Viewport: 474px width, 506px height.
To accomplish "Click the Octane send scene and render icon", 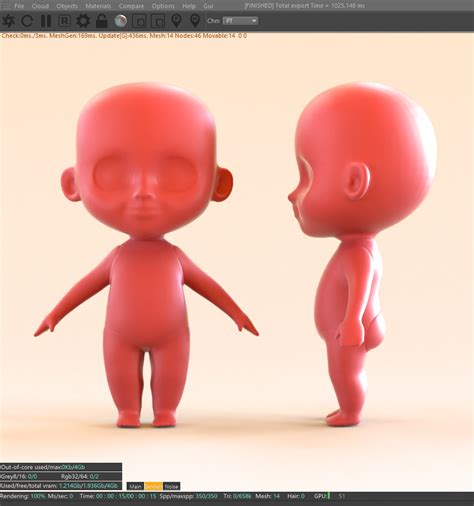I will [x=9, y=21].
